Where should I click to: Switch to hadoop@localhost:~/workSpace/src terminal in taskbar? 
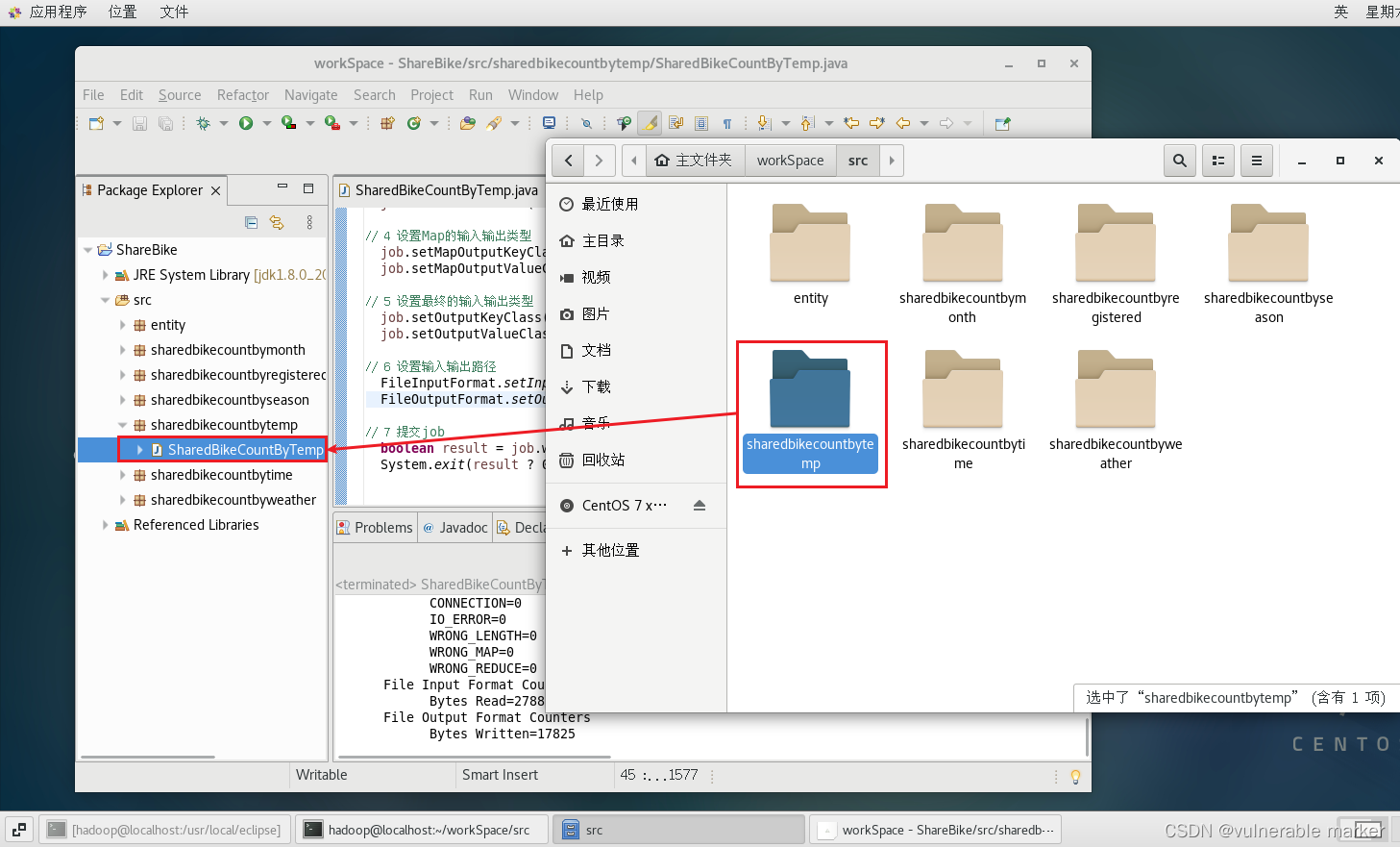421,830
